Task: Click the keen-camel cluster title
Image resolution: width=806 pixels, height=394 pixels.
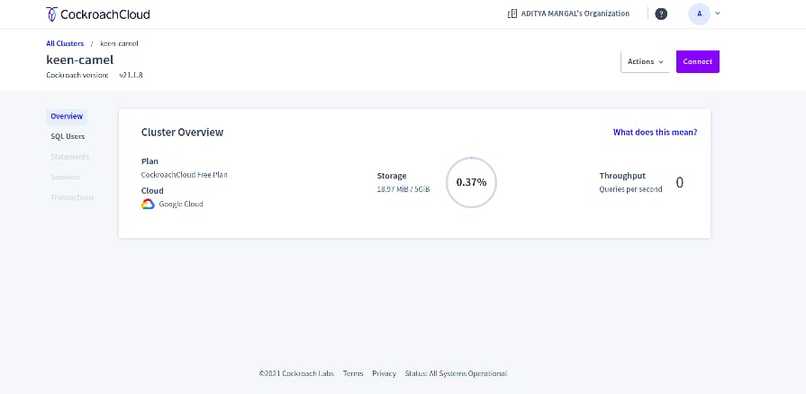Action: tap(80, 60)
